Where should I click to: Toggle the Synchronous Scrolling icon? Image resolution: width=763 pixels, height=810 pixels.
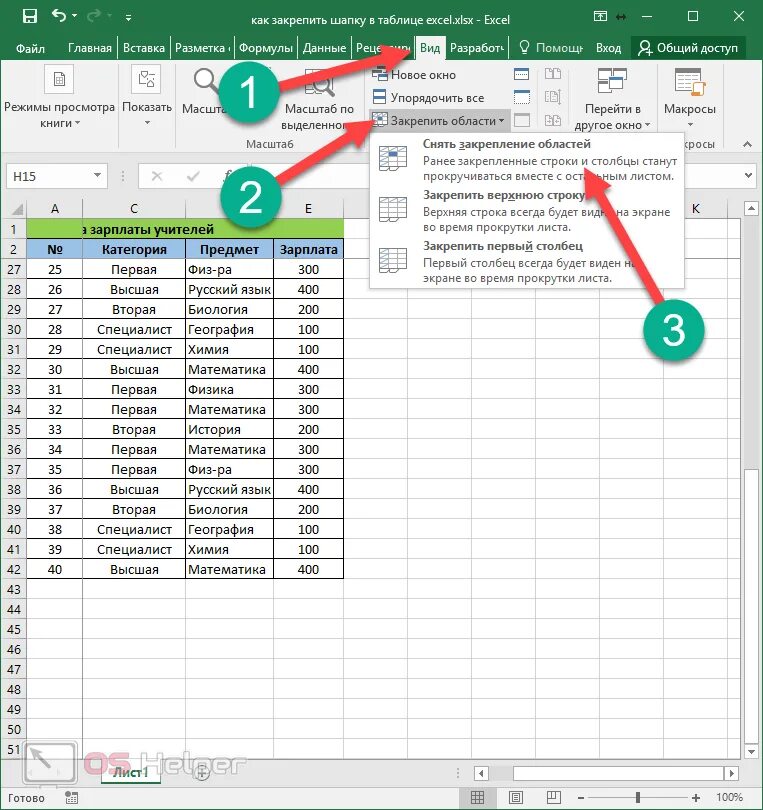click(x=553, y=97)
